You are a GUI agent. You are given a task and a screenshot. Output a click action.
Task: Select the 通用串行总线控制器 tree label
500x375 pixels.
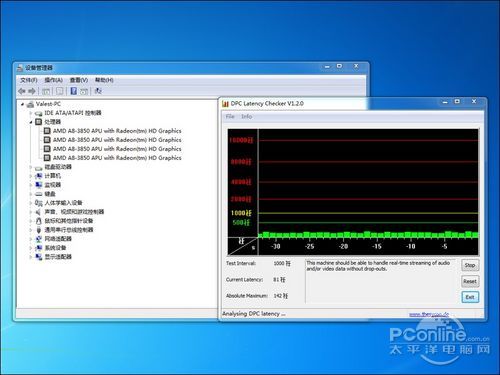69,230
